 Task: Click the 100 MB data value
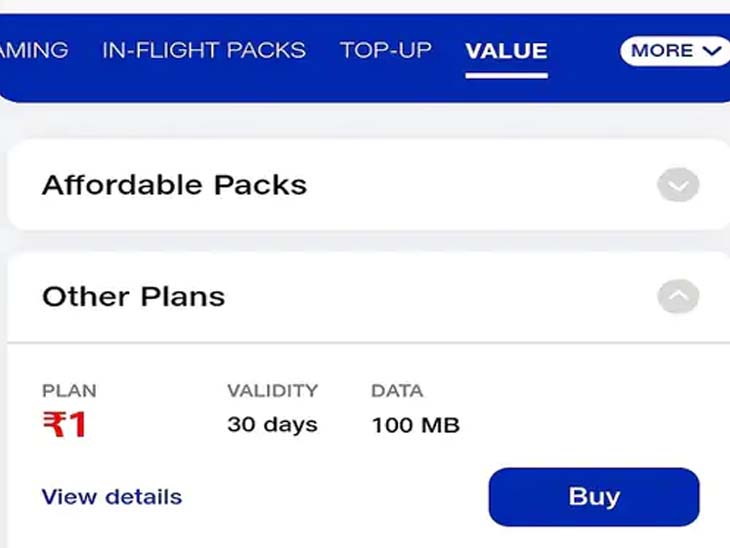click(415, 425)
